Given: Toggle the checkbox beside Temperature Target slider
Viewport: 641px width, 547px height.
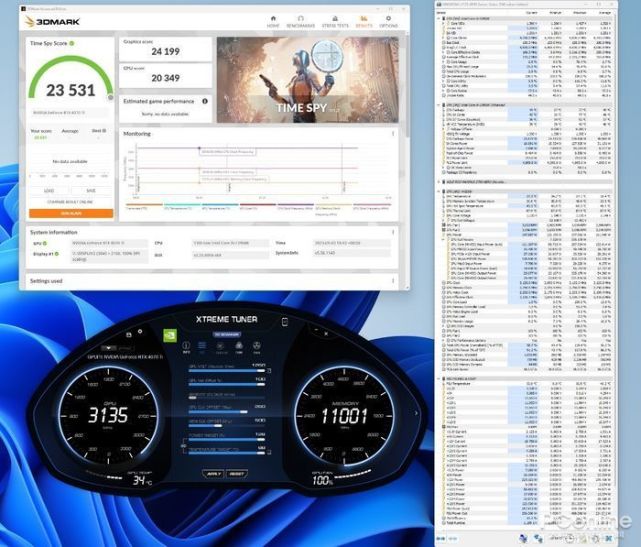Looking at the screenshot, I should [269, 453].
